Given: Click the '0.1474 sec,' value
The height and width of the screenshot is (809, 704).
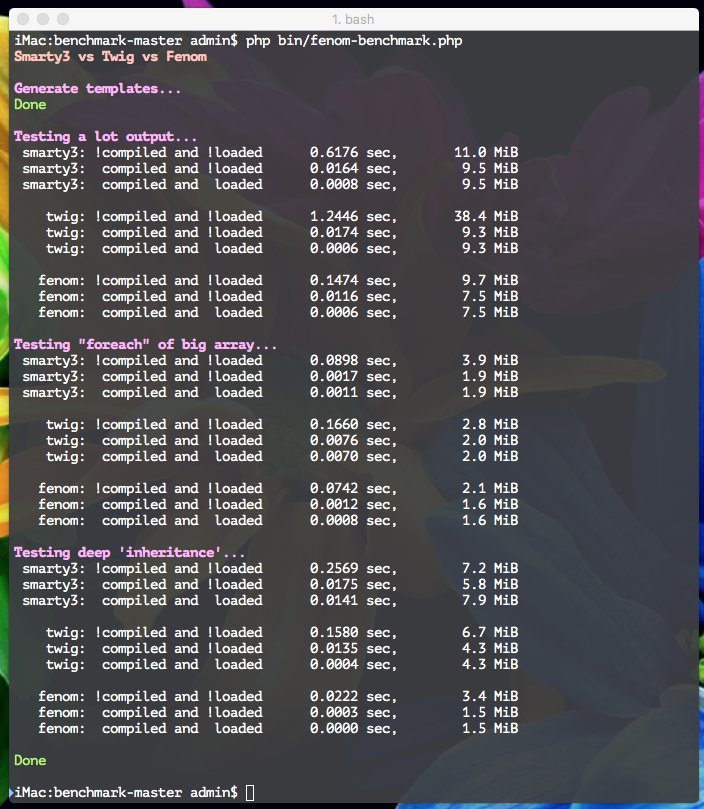Looking at the screenshot, I should pos(353,281).
